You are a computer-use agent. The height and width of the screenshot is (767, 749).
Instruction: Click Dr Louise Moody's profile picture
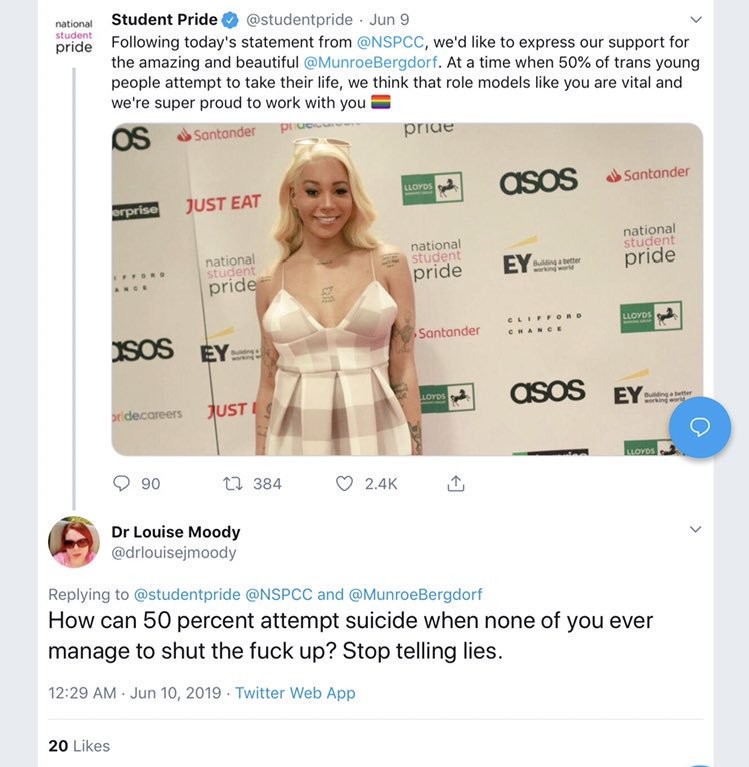[x=74, y=542]
